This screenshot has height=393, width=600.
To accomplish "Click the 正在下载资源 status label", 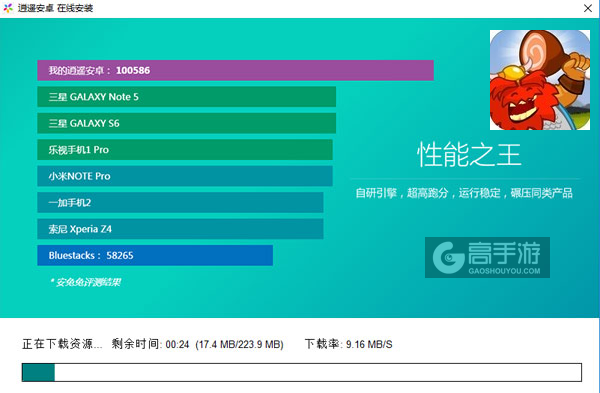I will (x=62, y=344).
